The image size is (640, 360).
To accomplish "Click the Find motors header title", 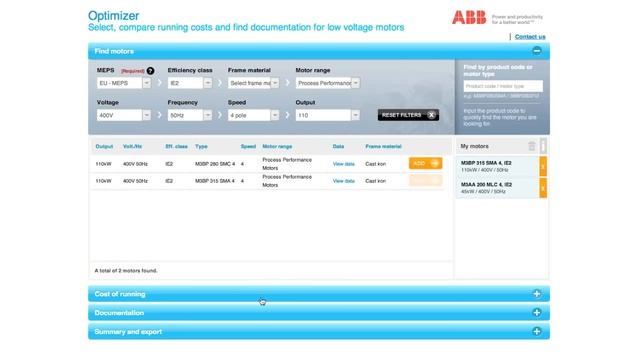I will 114,51.
